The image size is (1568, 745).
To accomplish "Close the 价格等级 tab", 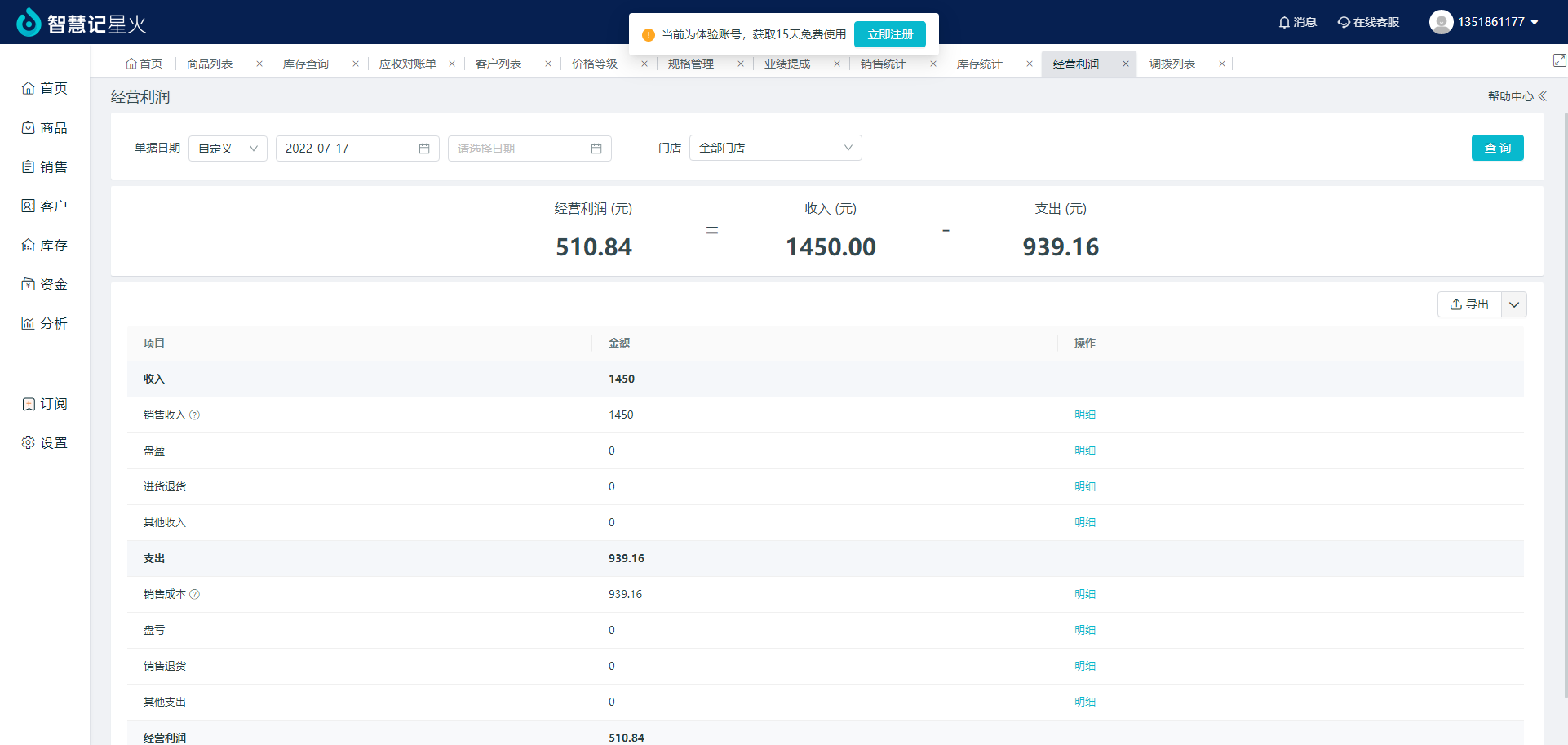I will click(644, 64).
